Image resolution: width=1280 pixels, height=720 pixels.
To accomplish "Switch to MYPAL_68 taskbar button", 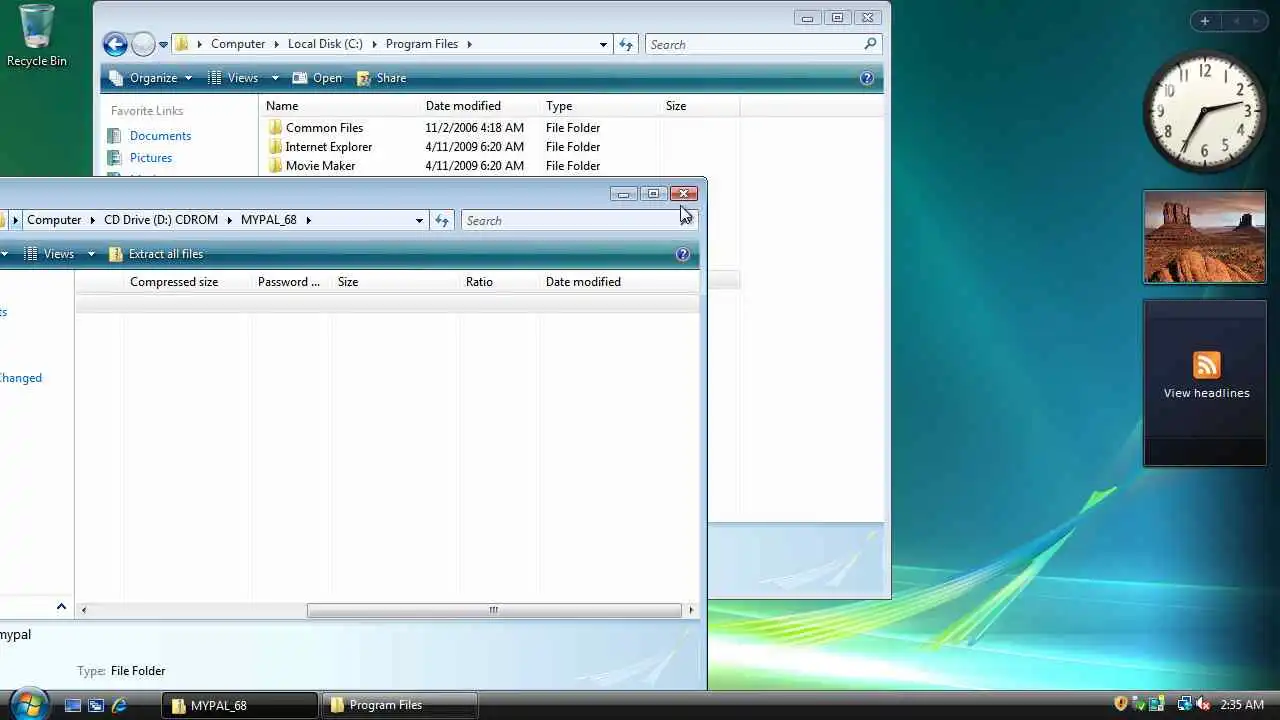I will pyautogui.click(x=240, y=705).
